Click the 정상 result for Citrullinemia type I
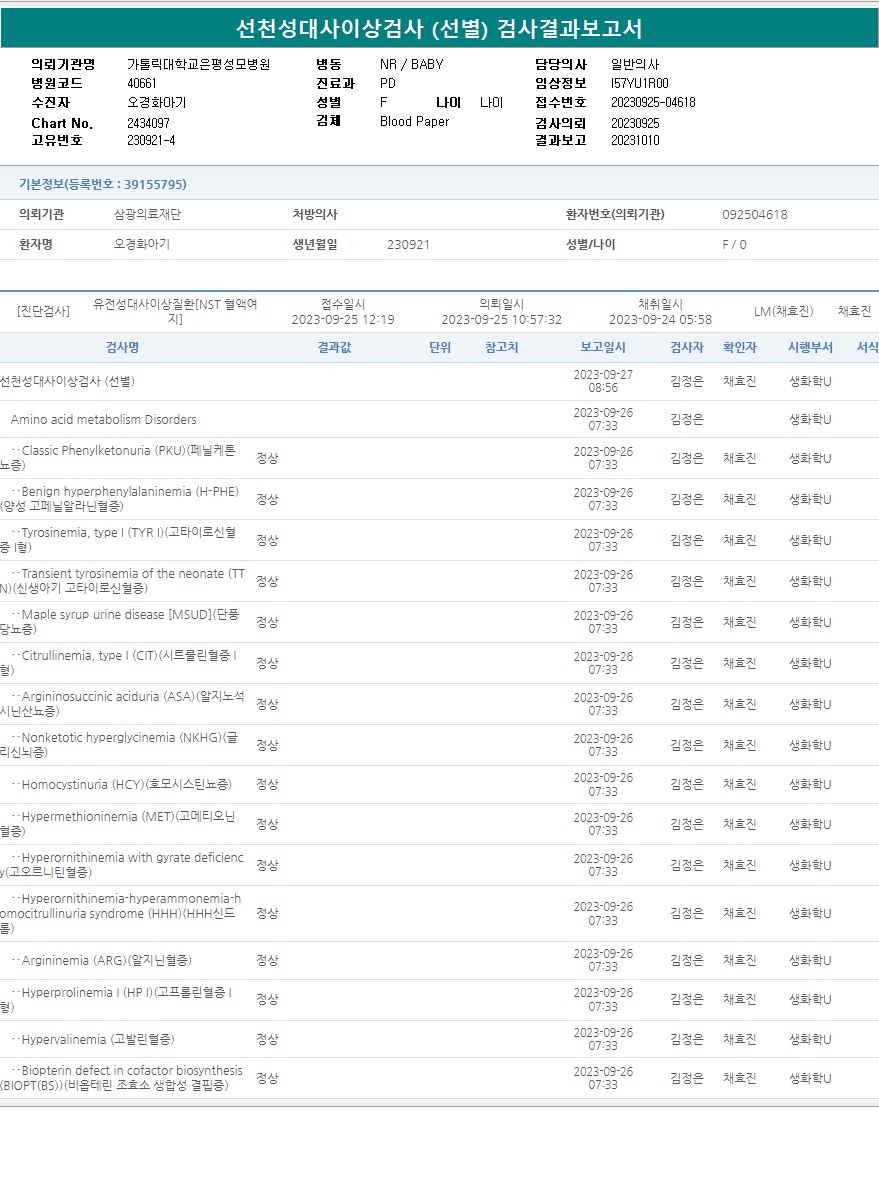Viewport: 879px width, 1196px height. 267,663
